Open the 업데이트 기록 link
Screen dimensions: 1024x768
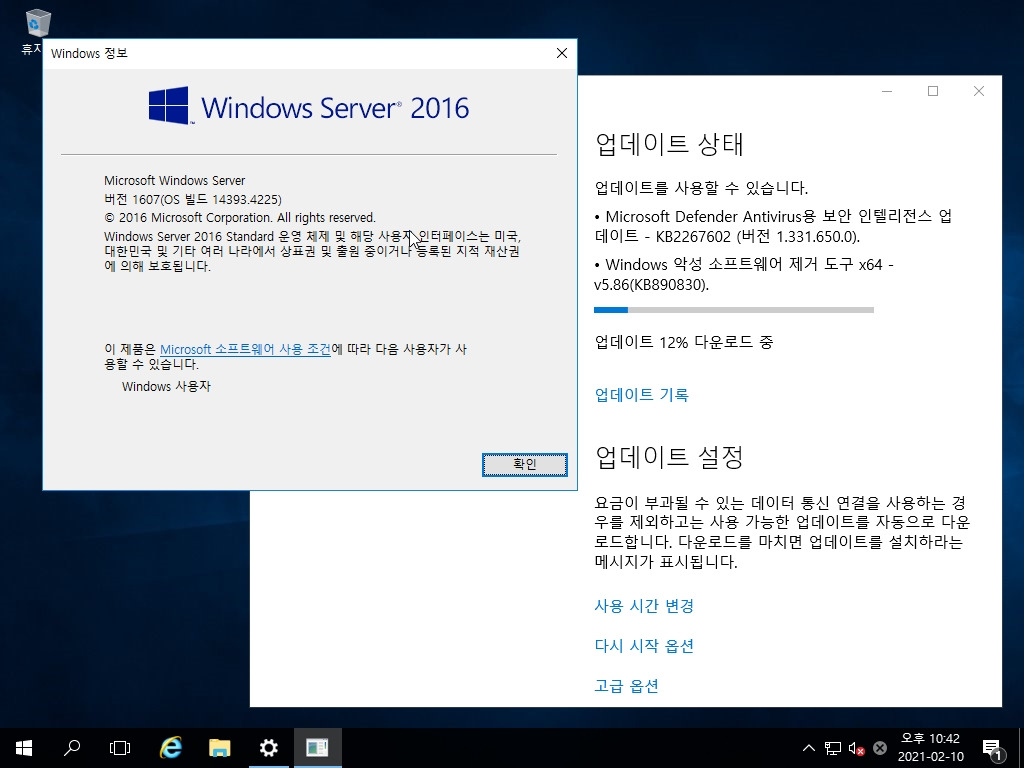point(641,394)
